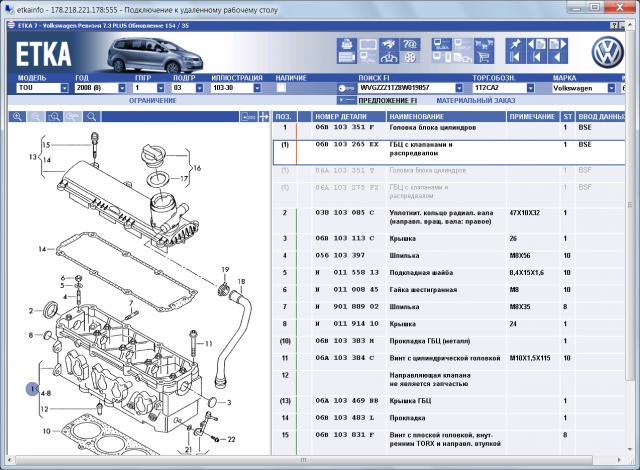
Task: Click the illustration list layout icon
Action: [248, 117]
